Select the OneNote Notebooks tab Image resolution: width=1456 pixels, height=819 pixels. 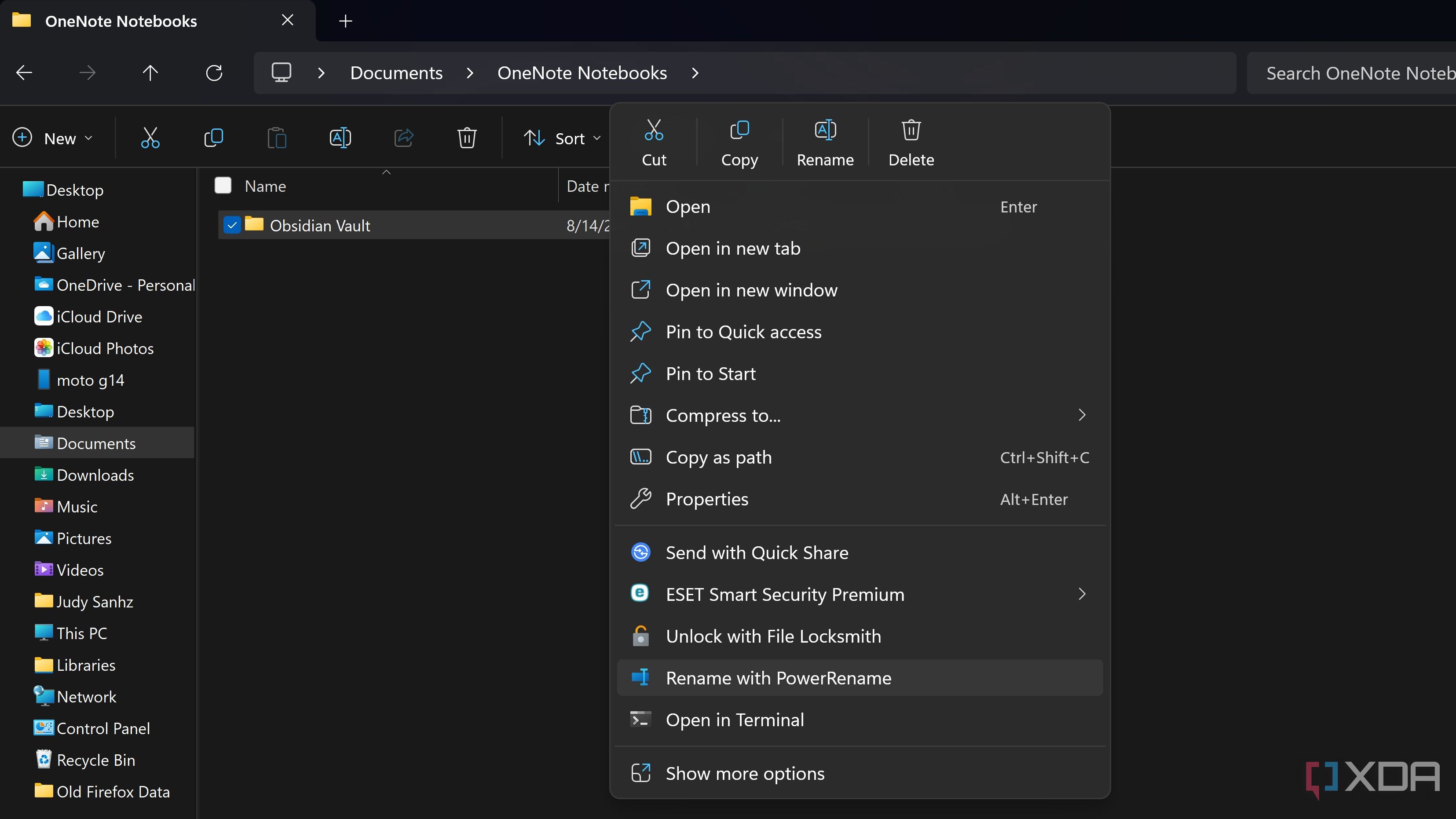(x=157, y=21)
